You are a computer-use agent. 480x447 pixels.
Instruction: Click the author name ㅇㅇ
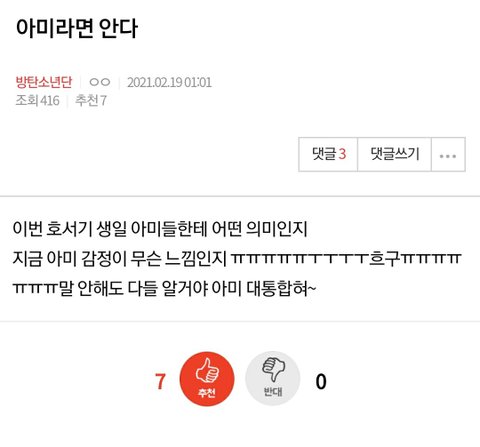(x=99, y=82)
